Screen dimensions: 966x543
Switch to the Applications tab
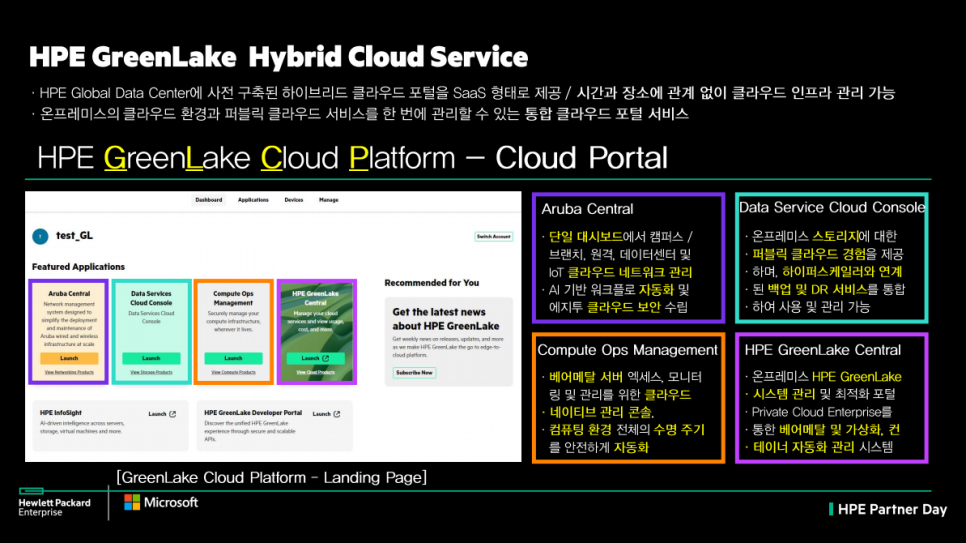(x=253, y=200)
